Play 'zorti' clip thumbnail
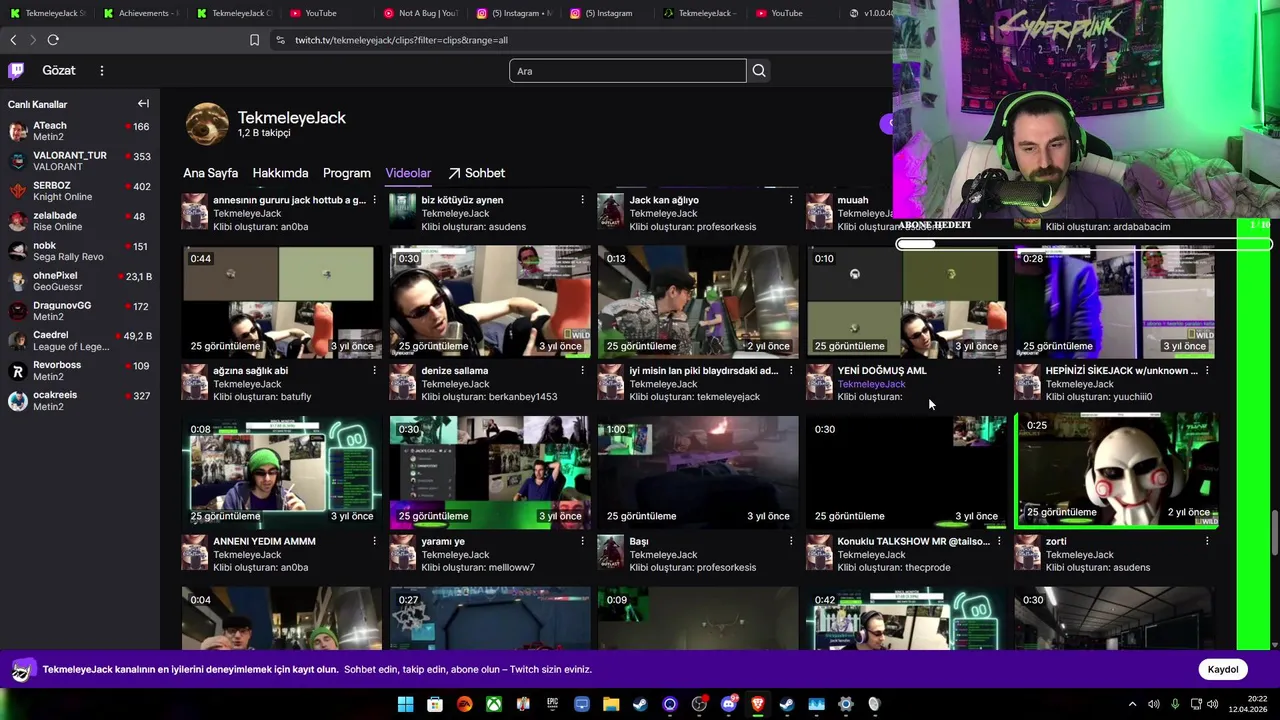 pyautogui.click(x=1116, y=470)
